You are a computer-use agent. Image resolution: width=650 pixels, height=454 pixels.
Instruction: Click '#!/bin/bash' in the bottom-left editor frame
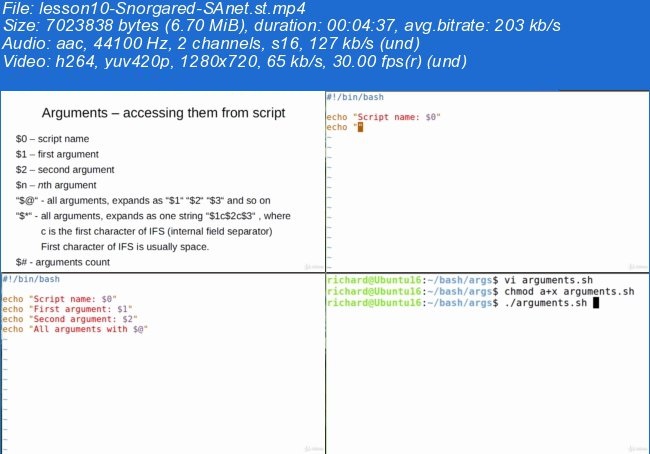pyautogui.click(x=31, y=279)
